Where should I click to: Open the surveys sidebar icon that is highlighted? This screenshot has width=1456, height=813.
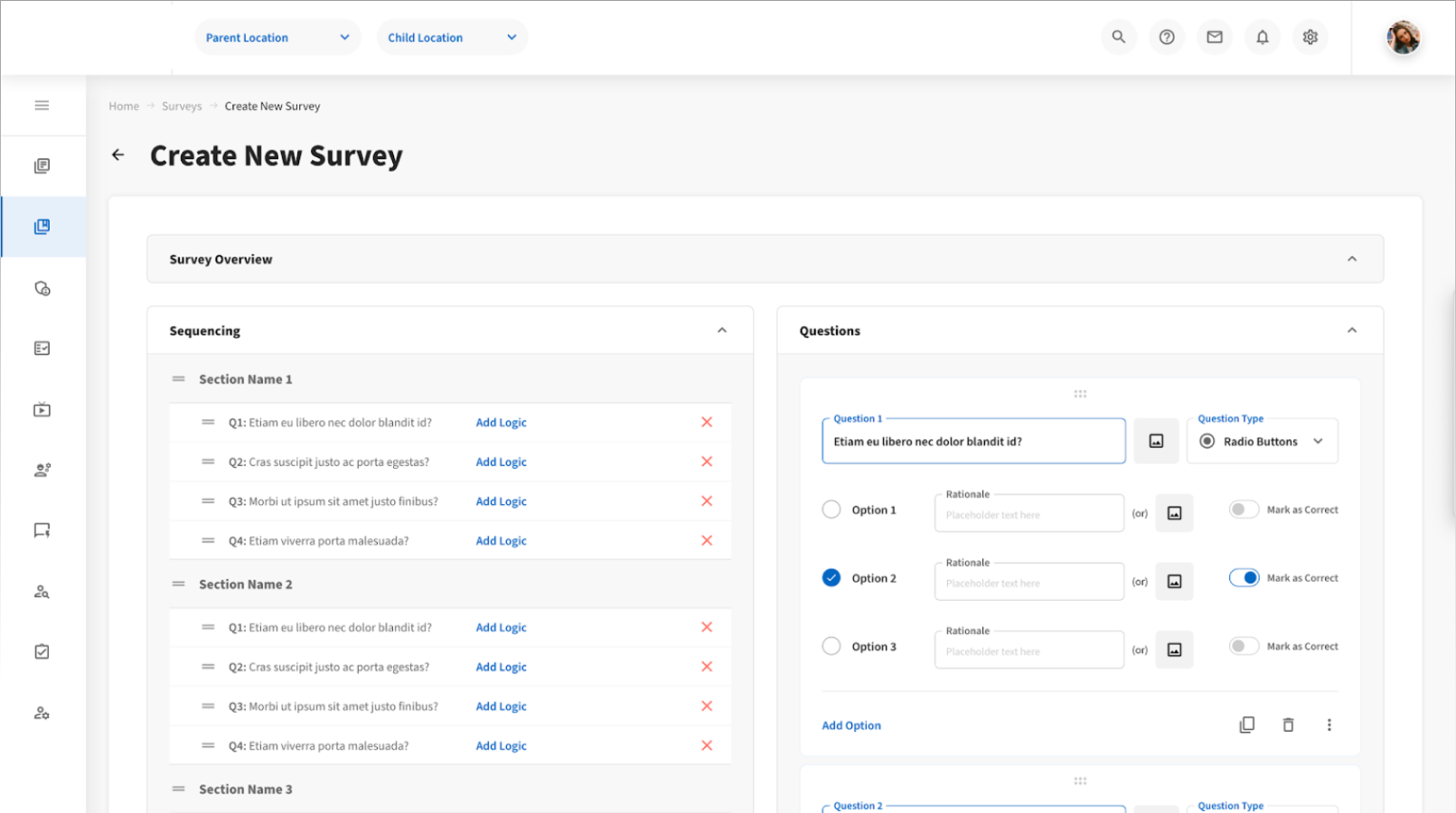[x=42, y=227]
